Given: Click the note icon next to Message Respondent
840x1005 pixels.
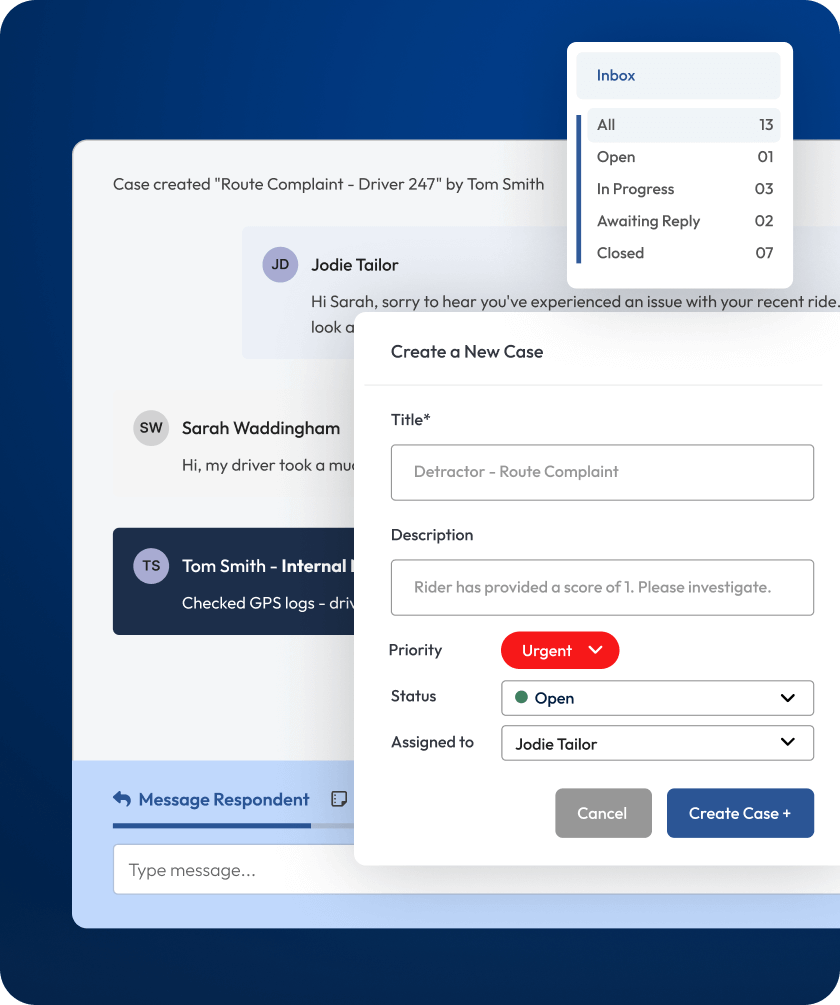Looking at the screenshot, I should tap(339, 799).
